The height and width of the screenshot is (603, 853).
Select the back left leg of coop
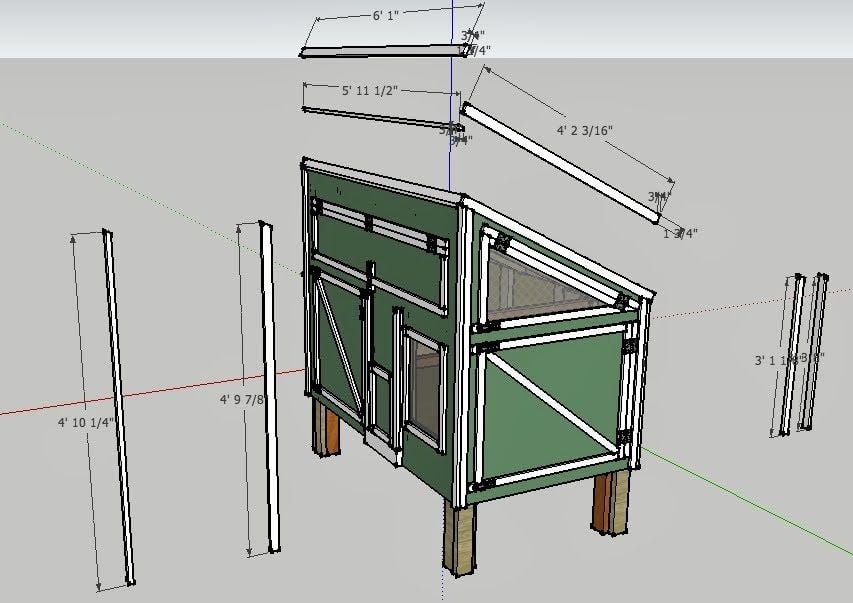[x=327, y=430]
